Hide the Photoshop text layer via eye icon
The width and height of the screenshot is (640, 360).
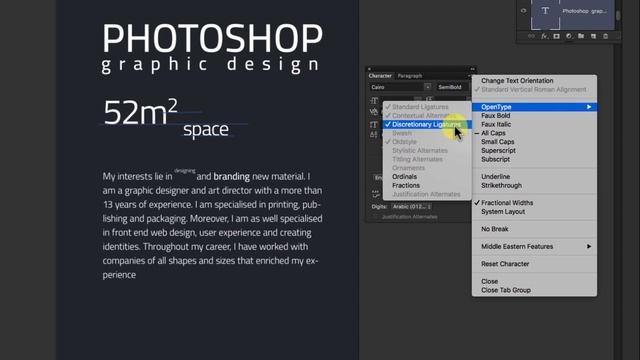[x=523, y=11]
